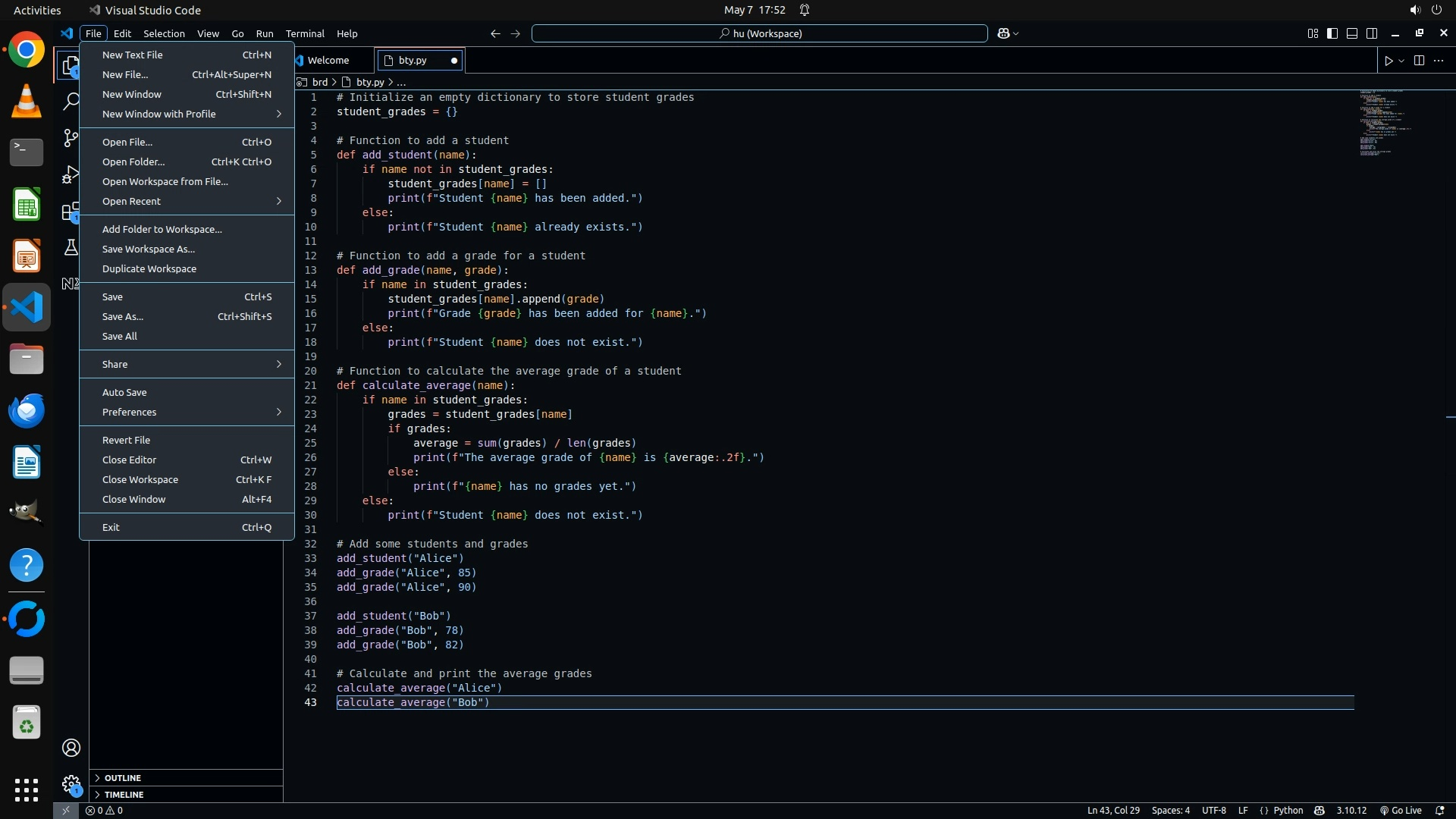Click the Spaces: 4 indentation setting
The height and width of the screenshot is (819, 1456).
point(1170,810)
